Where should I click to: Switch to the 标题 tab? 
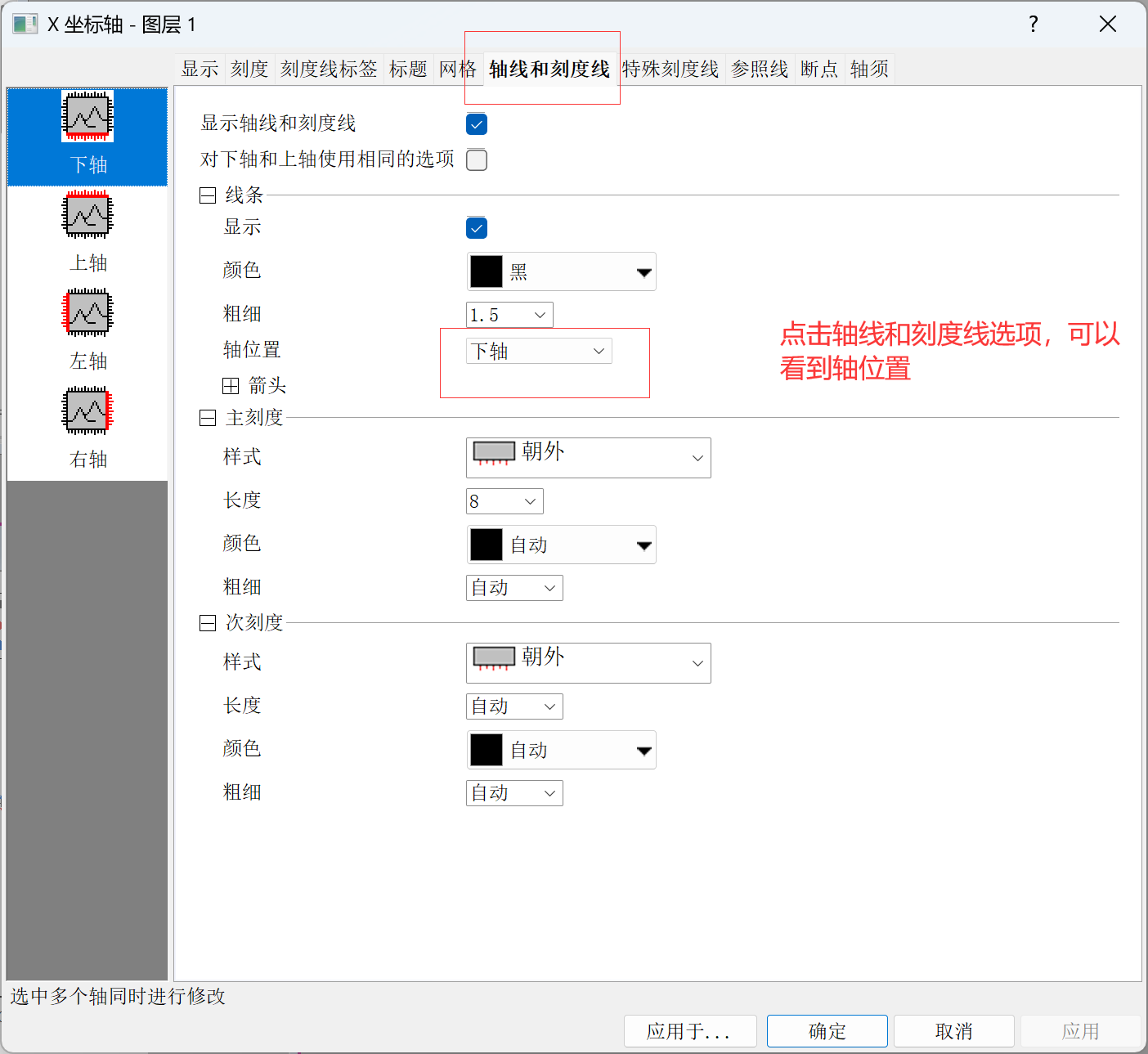(408, 69)
